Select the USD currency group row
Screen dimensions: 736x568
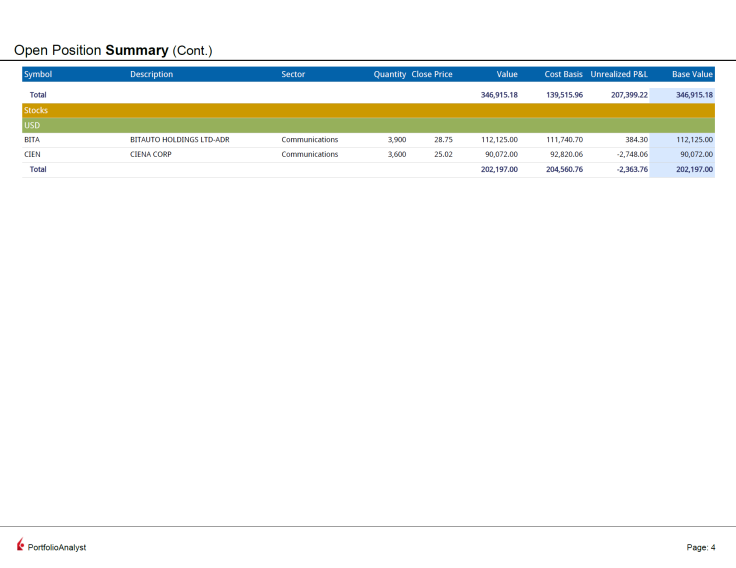point(368,125)
